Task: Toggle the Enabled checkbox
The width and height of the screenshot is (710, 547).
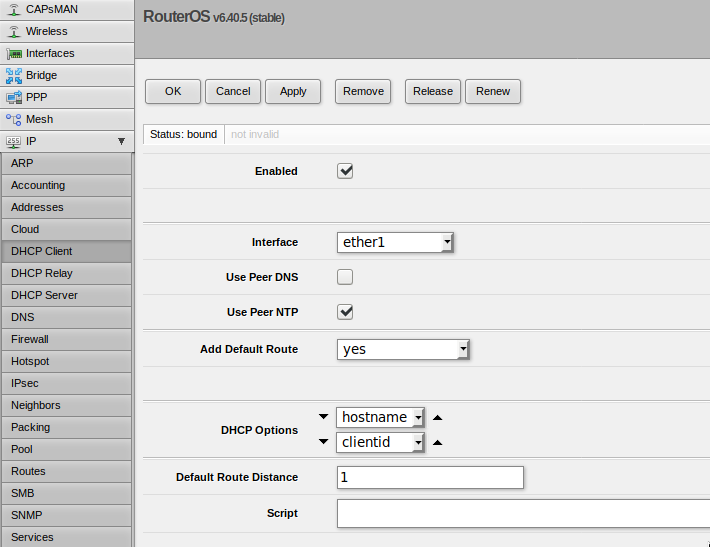Action: pos(345,171)
